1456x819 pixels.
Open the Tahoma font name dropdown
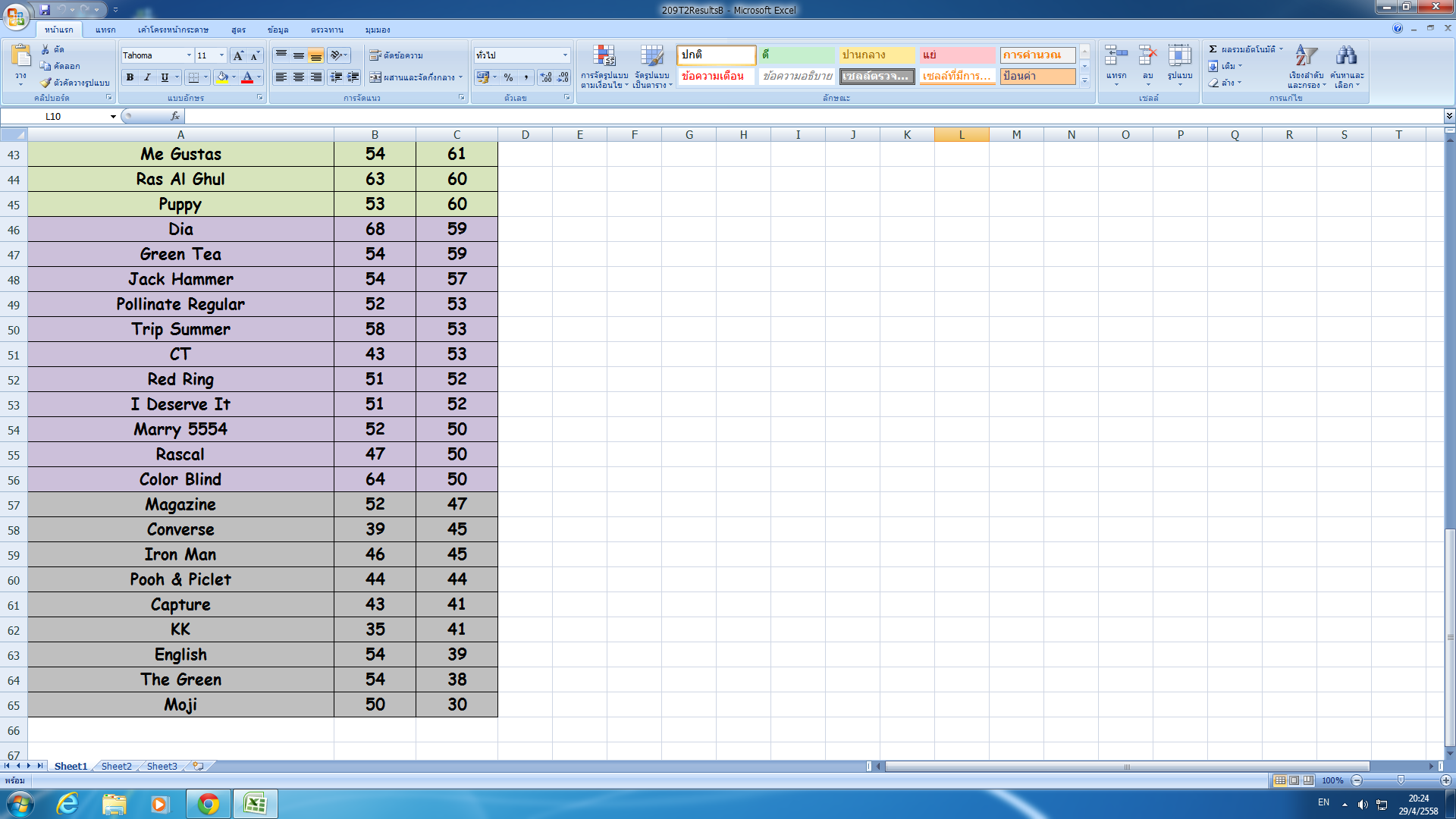point(189,55)
